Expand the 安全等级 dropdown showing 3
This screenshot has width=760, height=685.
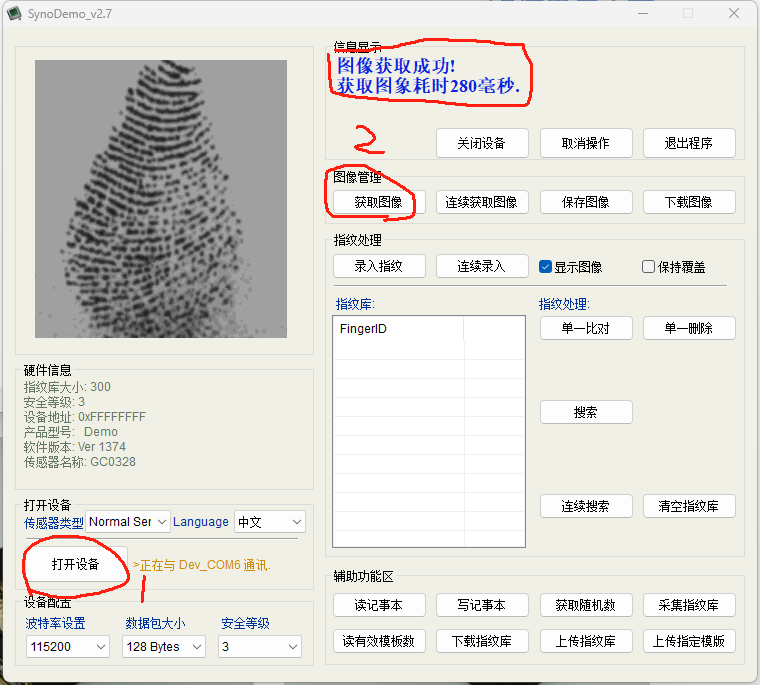260,646
